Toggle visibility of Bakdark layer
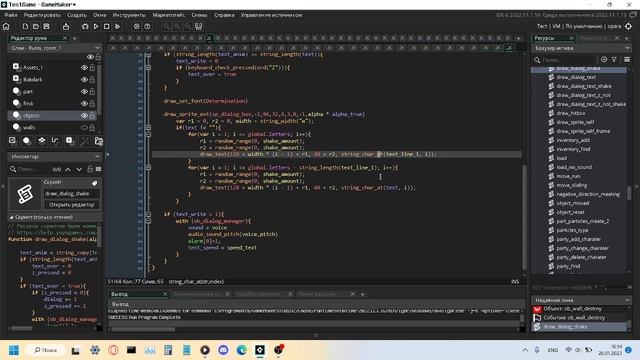This screenshot has width=640, height=360. click(84, 80)
